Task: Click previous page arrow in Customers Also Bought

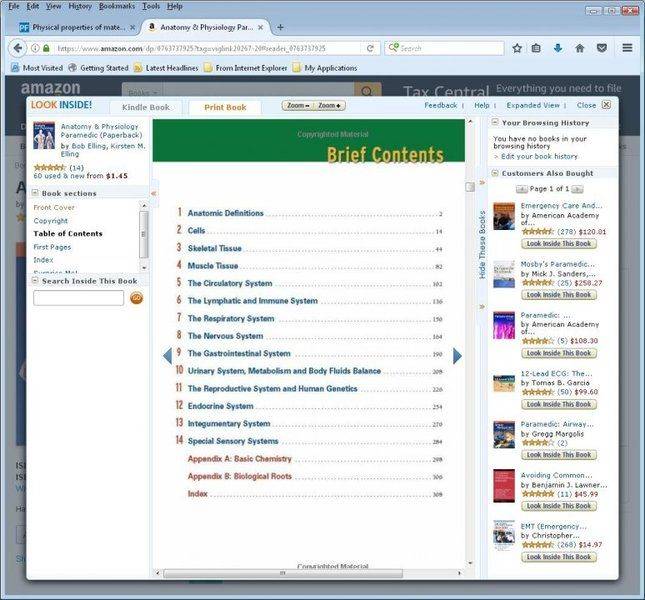Action: [522, 189]
